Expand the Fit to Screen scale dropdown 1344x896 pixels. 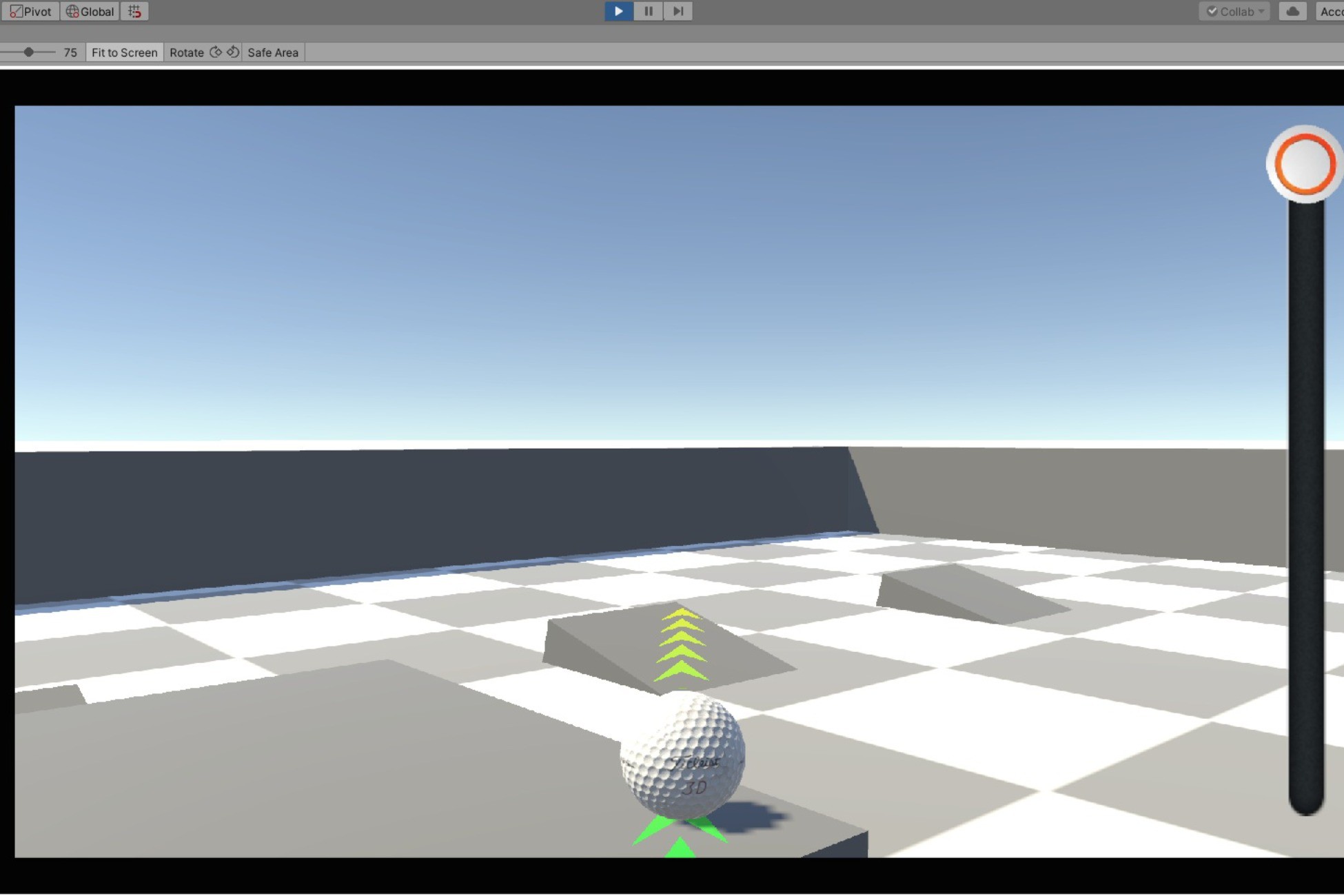(123, 52)
